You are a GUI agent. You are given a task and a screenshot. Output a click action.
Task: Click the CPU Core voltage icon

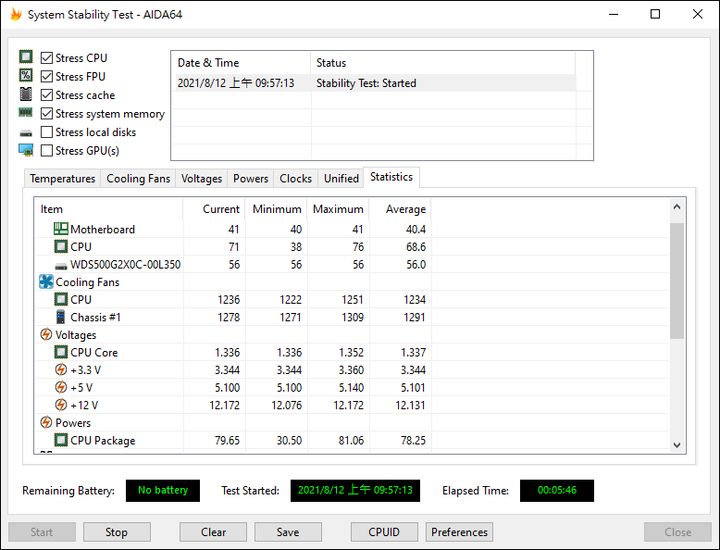61,352
